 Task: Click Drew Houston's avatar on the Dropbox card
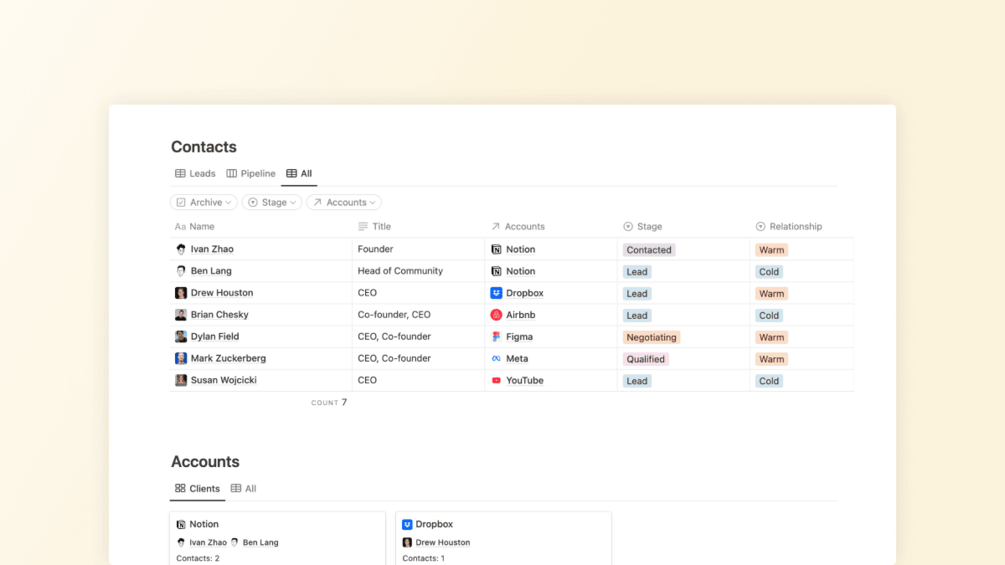tap(407, 543)
